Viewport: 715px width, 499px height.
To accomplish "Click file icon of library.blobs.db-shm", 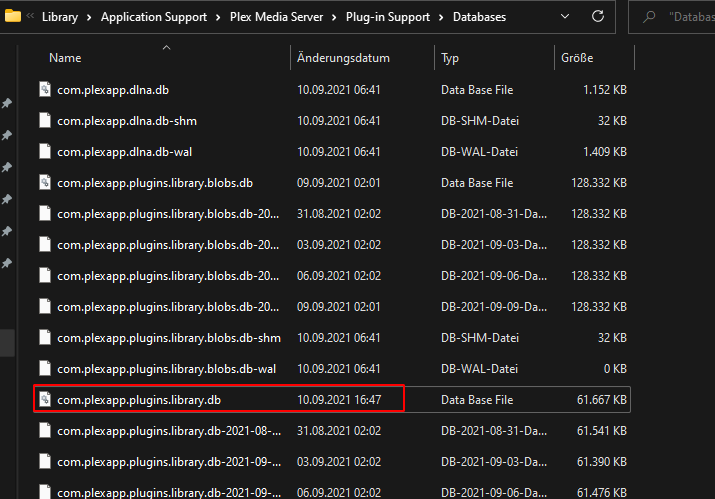I will [45, 338].
